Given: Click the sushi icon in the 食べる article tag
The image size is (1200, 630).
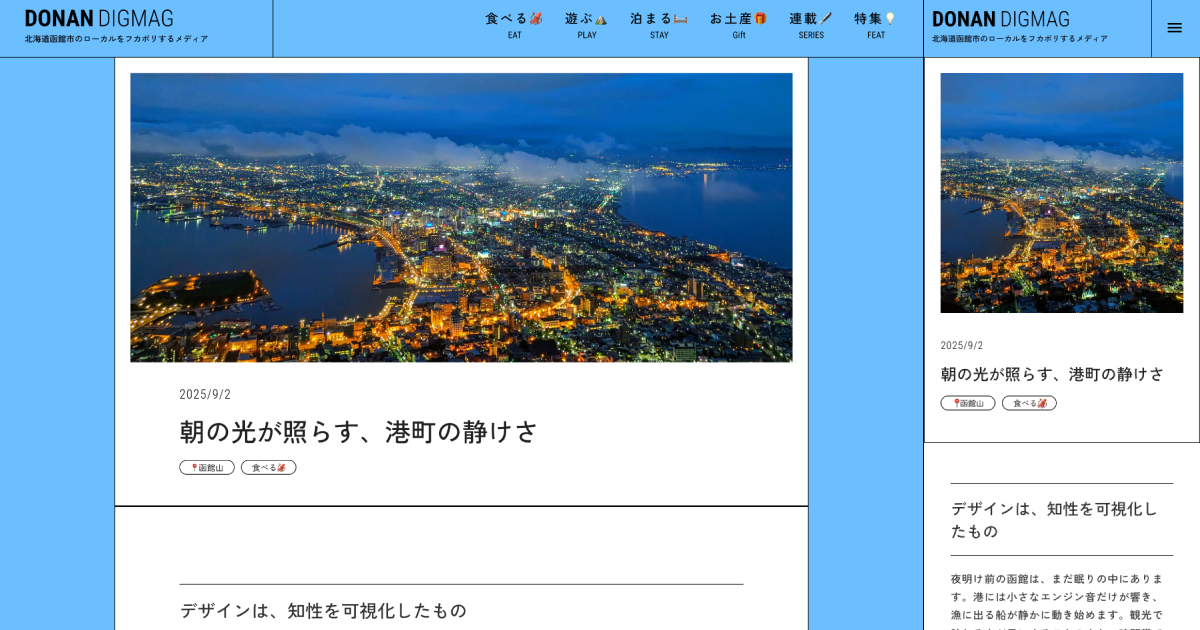Looking at the screenshot, I should (x=282, y=466).
